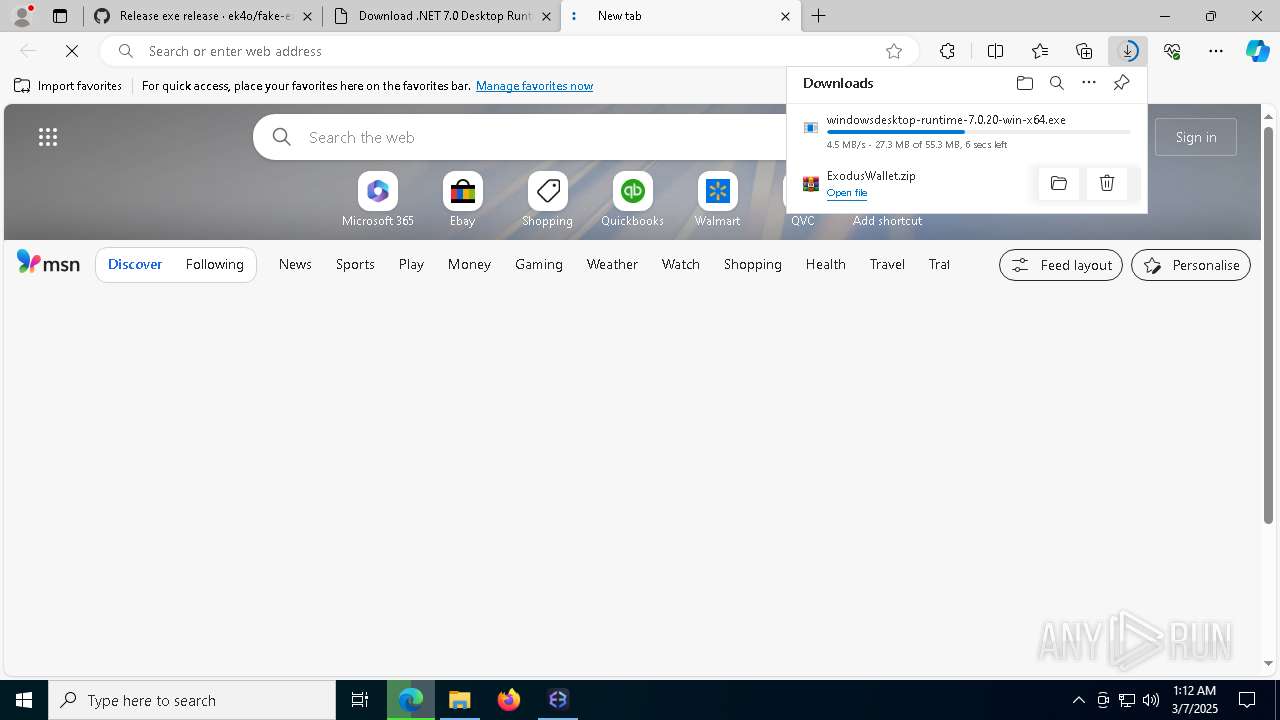Click the windowsdesktop-runtime download progress bar
The image size is (1280, 720).
(x=979, y=132)
